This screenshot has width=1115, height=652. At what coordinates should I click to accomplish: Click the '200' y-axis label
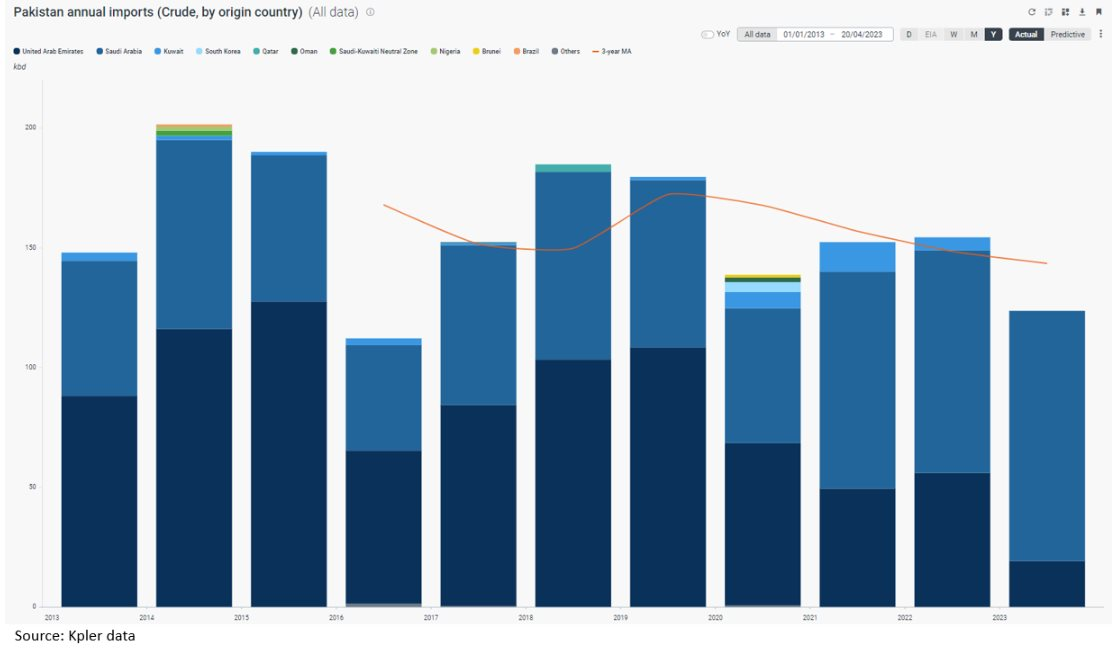coord(31,127)
